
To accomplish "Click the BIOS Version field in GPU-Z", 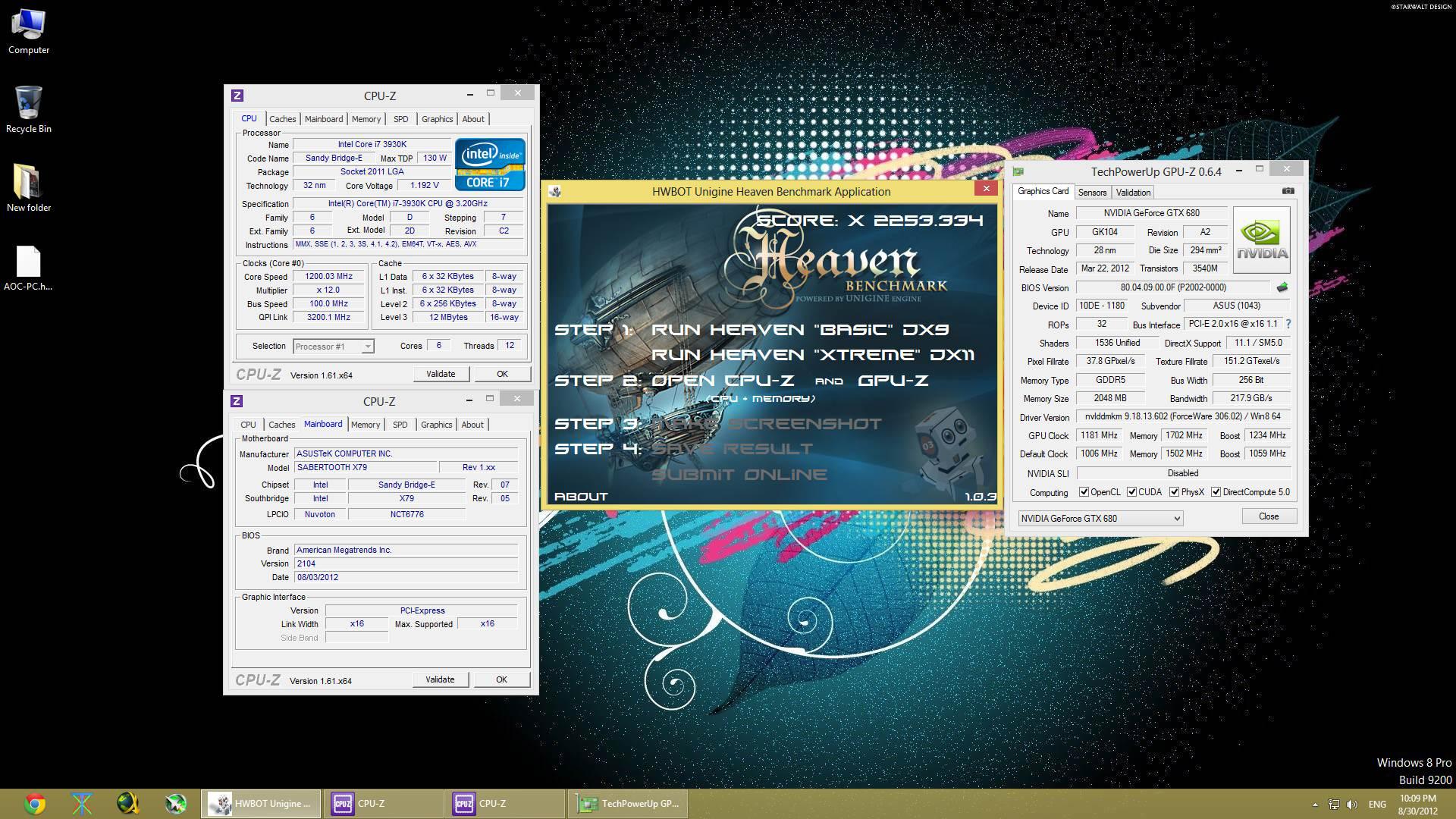I will click(1172, 287).
